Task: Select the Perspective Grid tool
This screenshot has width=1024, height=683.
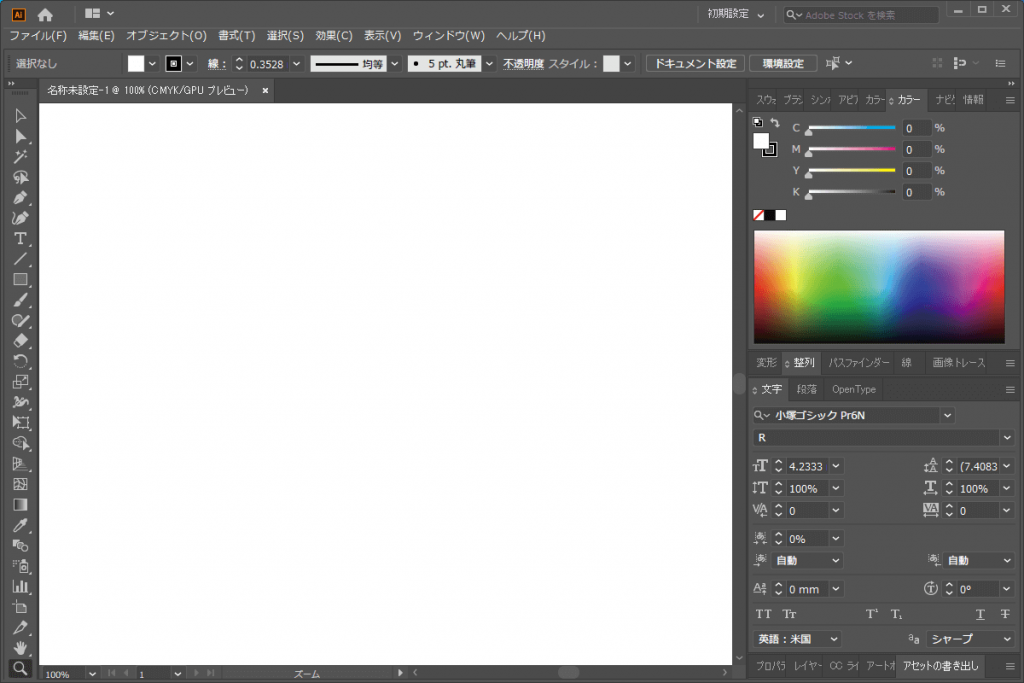Action: pyautogui.click(x=20, y=464)
